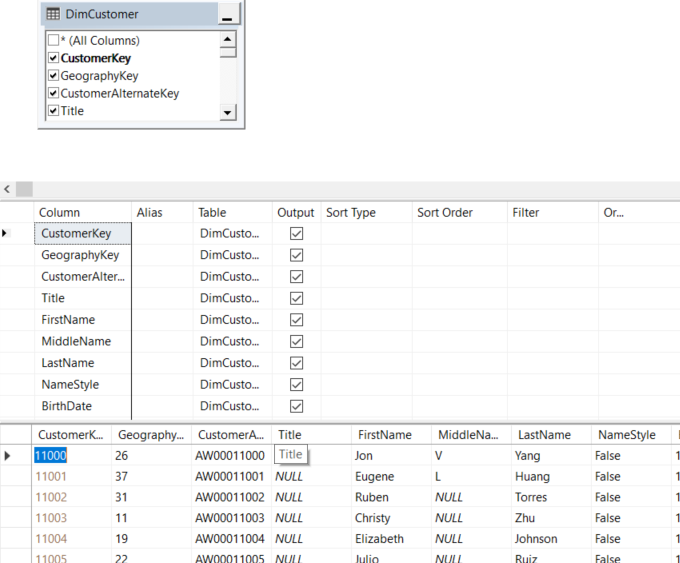The image size is (680, 563).
Task: Toggle Output checkbox for MiddleName row
Action: tap(296, 342)
